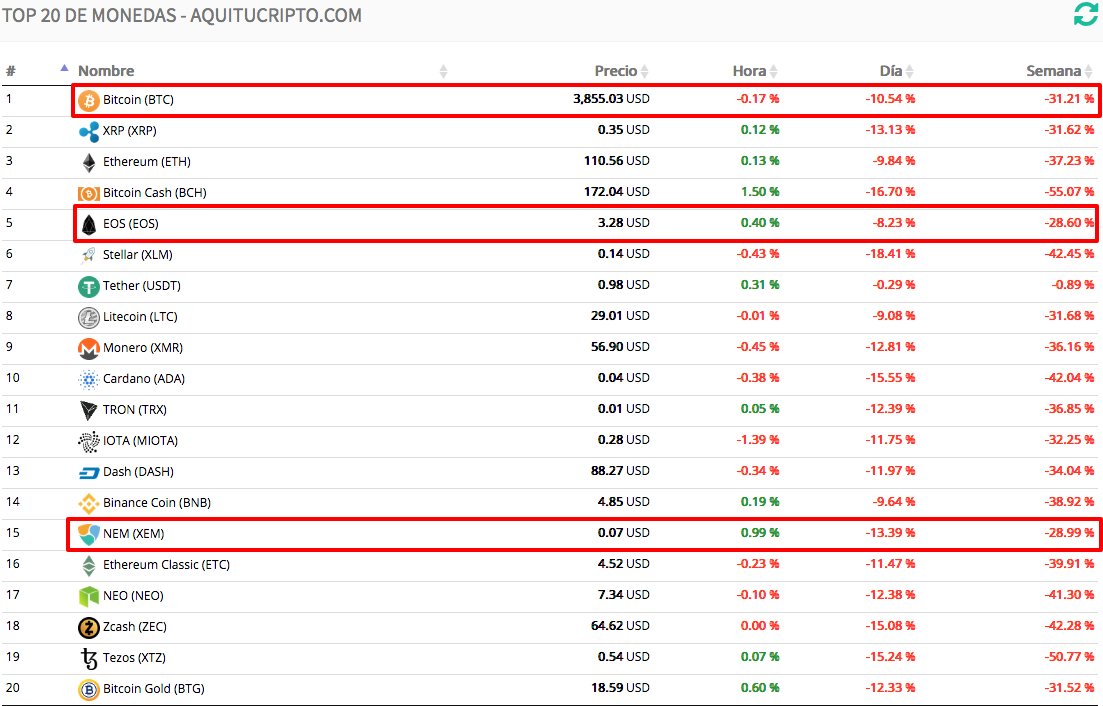1103x706 pixels.
Task: Click the Zcash (ZEC) icon
Action: tap(89, 627)
